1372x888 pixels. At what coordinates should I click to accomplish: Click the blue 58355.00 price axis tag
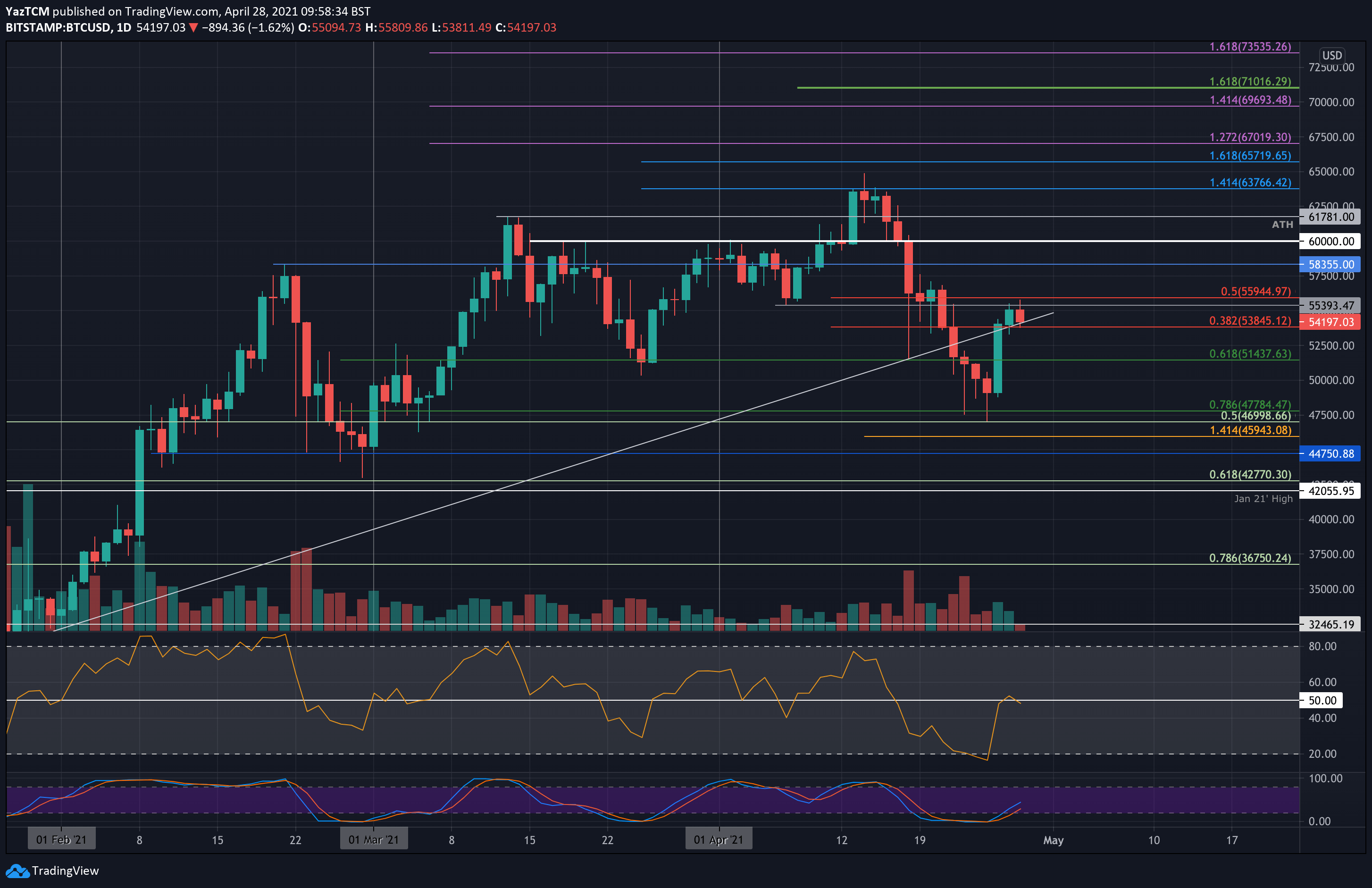pos(1330,265)
